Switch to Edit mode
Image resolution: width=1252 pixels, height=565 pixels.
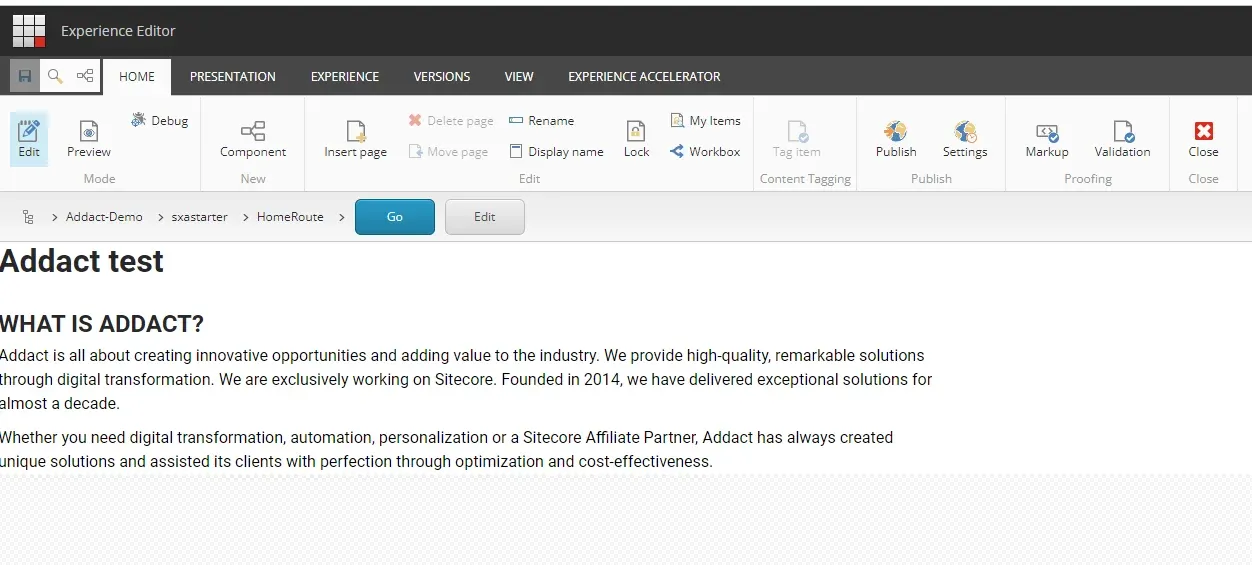pos(29,138)
